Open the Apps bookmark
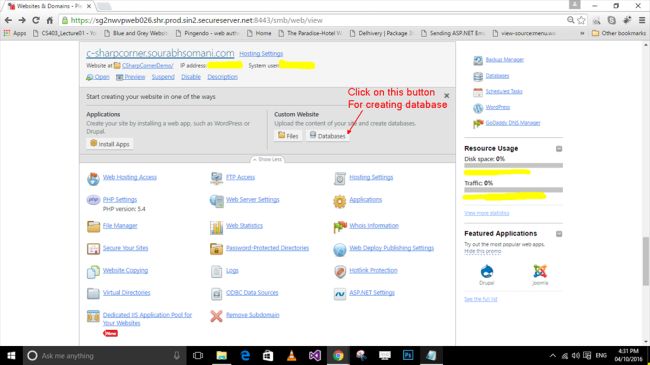Screen dimensions: 650x365 (x=15, y=33)
